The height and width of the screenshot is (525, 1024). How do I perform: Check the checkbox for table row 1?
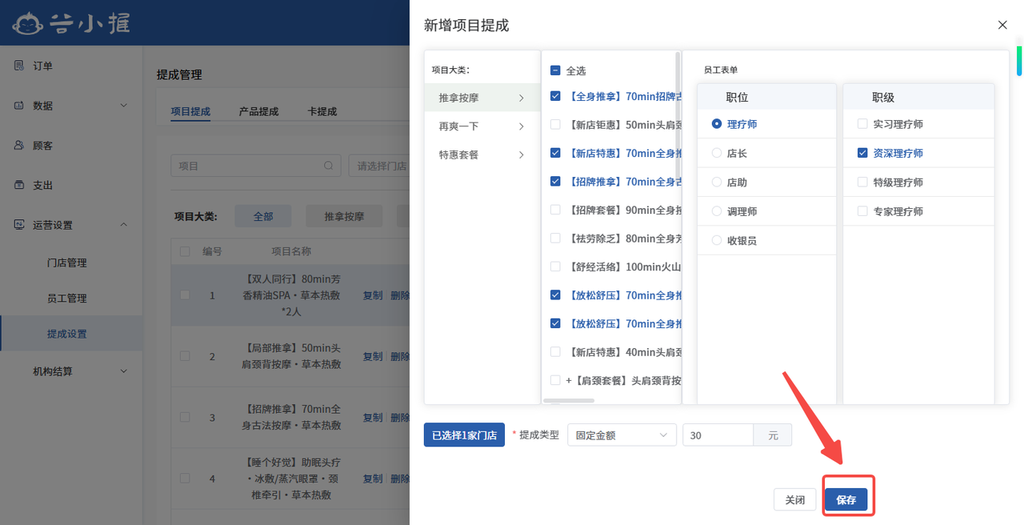[x=185, y=295]
